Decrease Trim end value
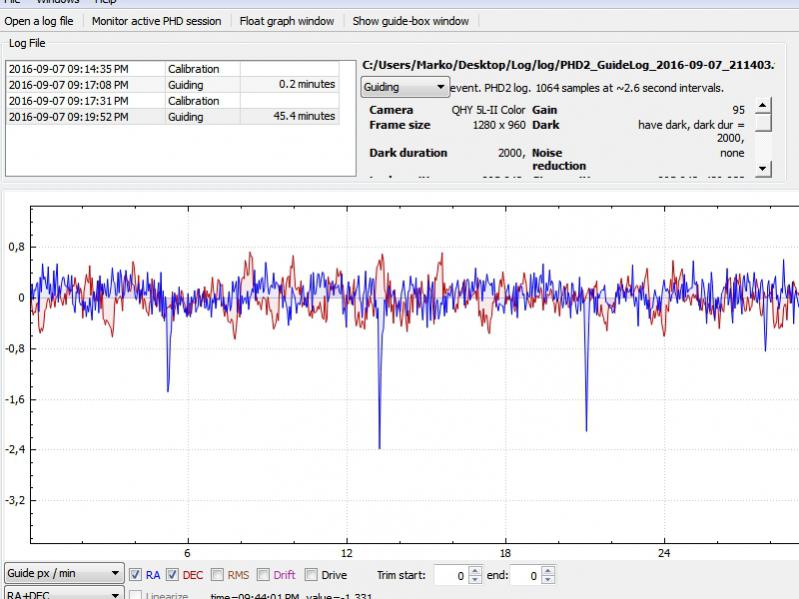Screen dimensions: 799x599 547,580
